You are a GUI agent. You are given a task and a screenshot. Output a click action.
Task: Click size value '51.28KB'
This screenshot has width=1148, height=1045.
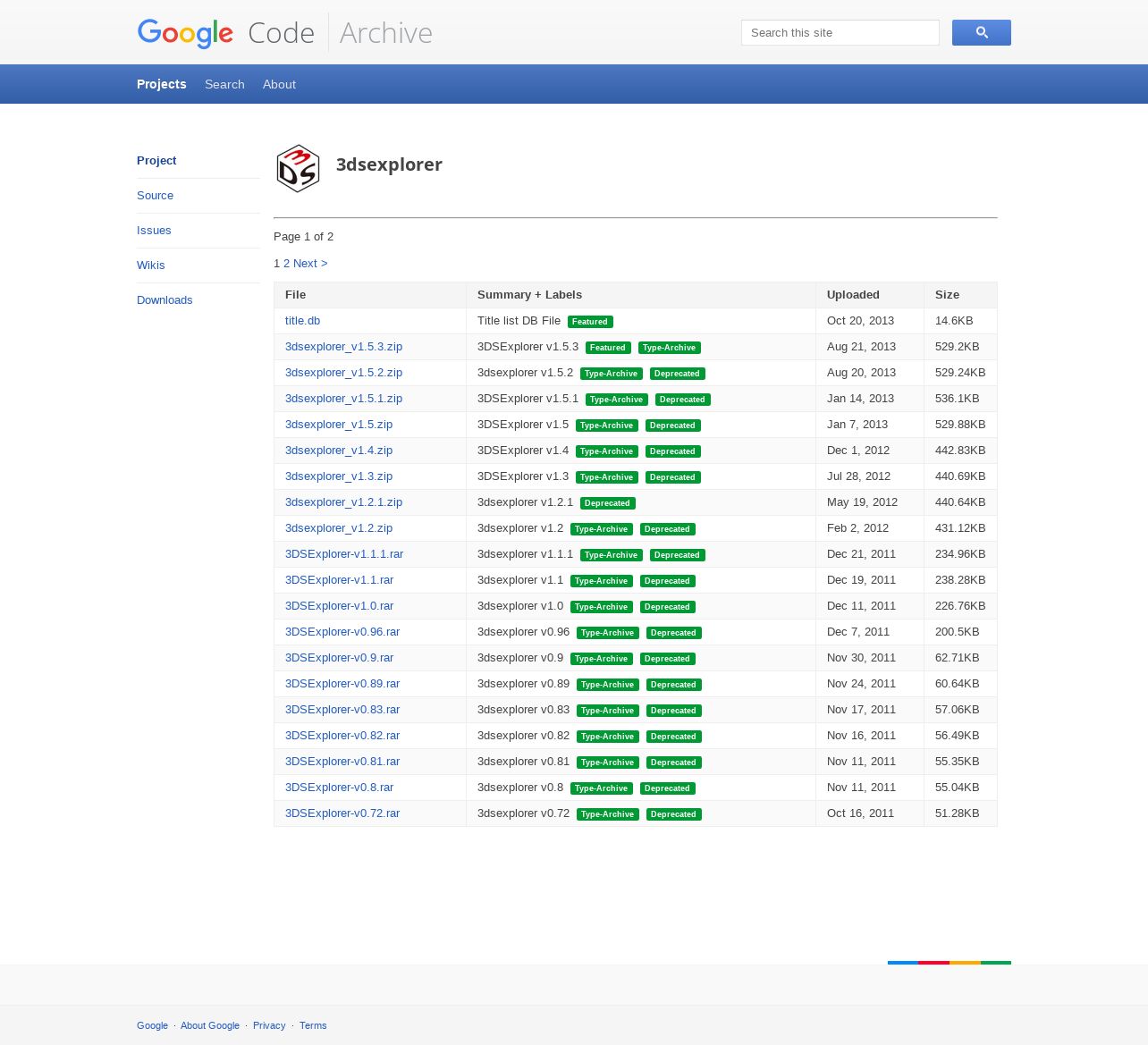[957, 813]
